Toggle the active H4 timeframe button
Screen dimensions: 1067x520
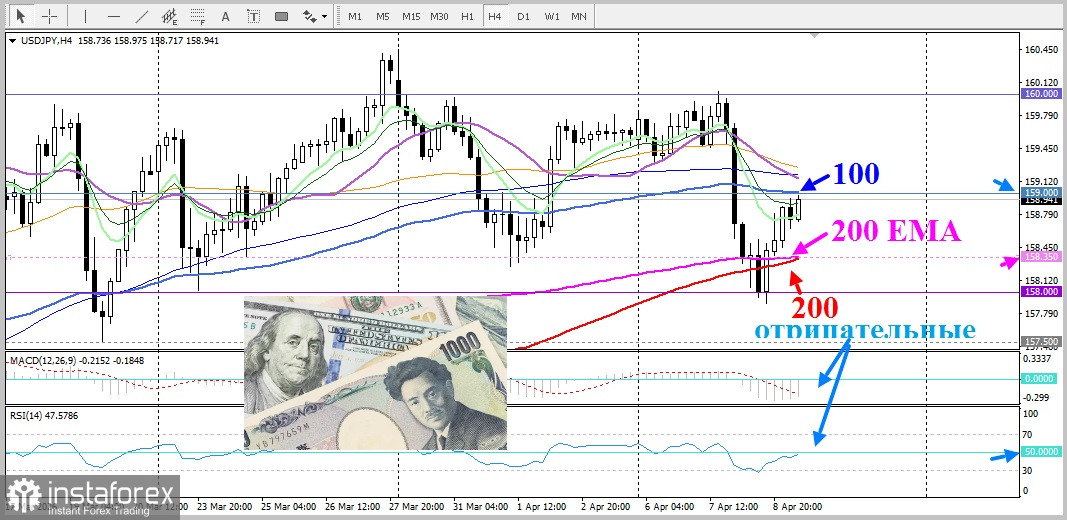pyautogui.click(x=495, y=16)
